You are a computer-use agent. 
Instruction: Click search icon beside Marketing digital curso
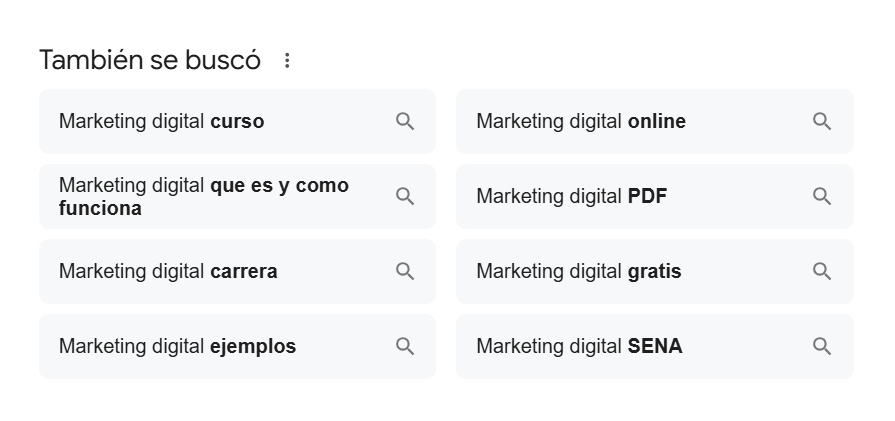click(x=405, y=121)
